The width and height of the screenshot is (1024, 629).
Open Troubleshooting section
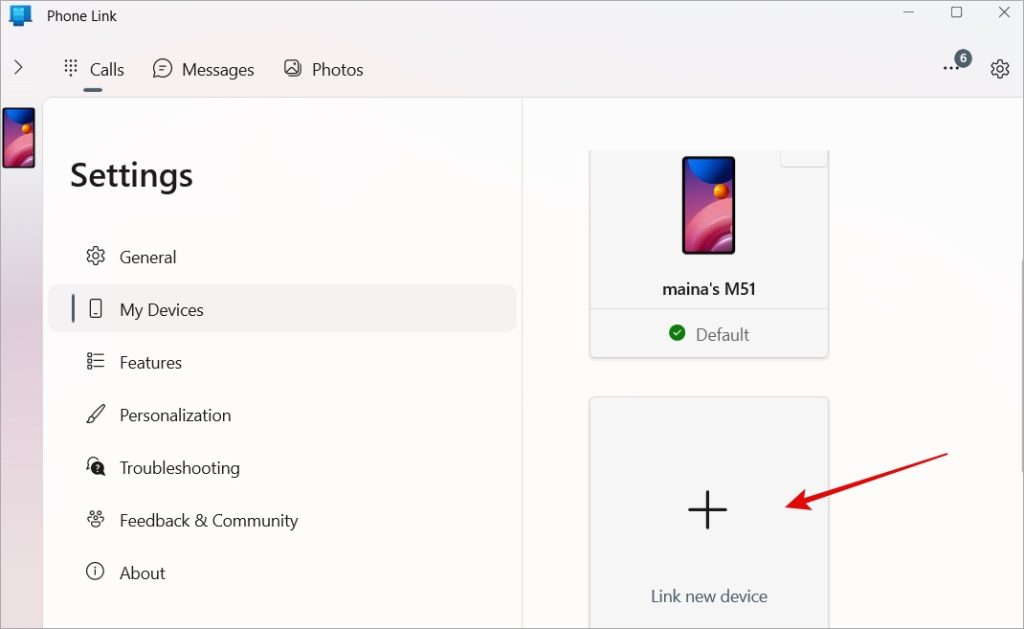tap(179, 468)
